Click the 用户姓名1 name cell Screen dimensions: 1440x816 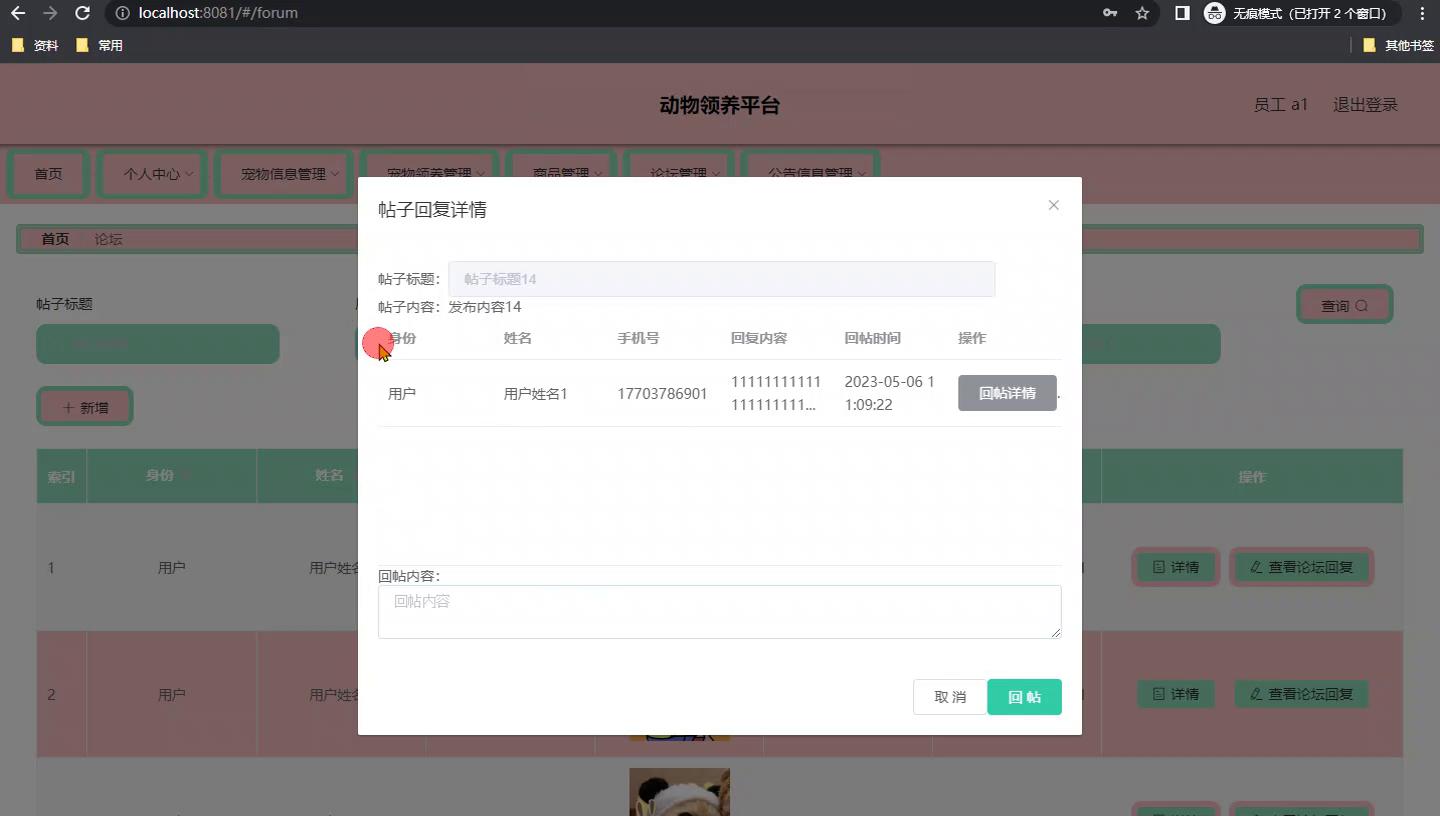tap(536, 393)
